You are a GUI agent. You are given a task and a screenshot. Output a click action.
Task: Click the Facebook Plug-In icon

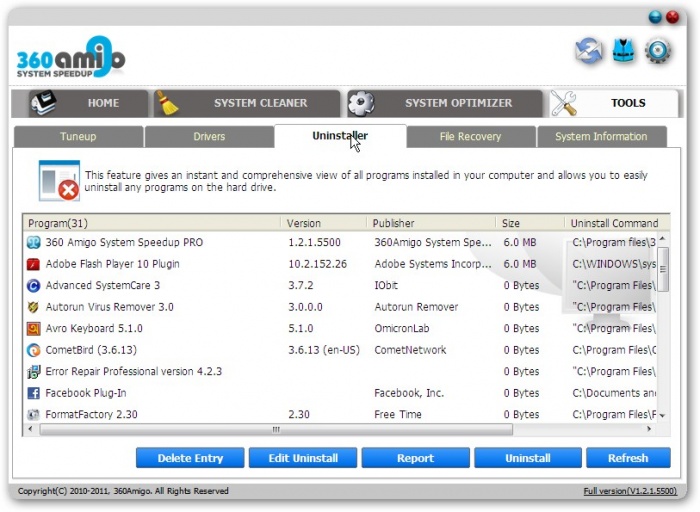pyautogui.click(x=33, y=393)
